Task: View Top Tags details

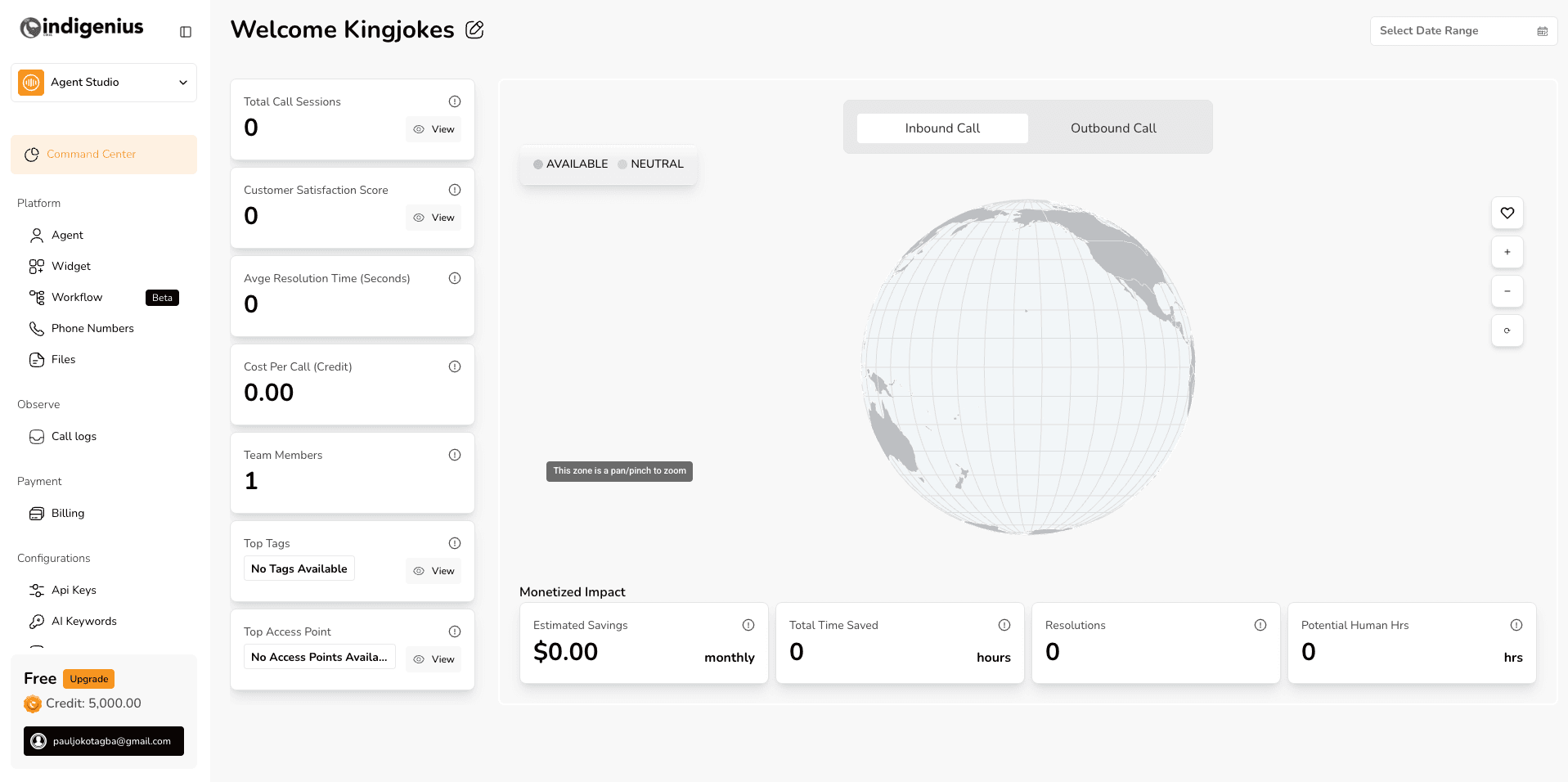Action: point(434,571)
